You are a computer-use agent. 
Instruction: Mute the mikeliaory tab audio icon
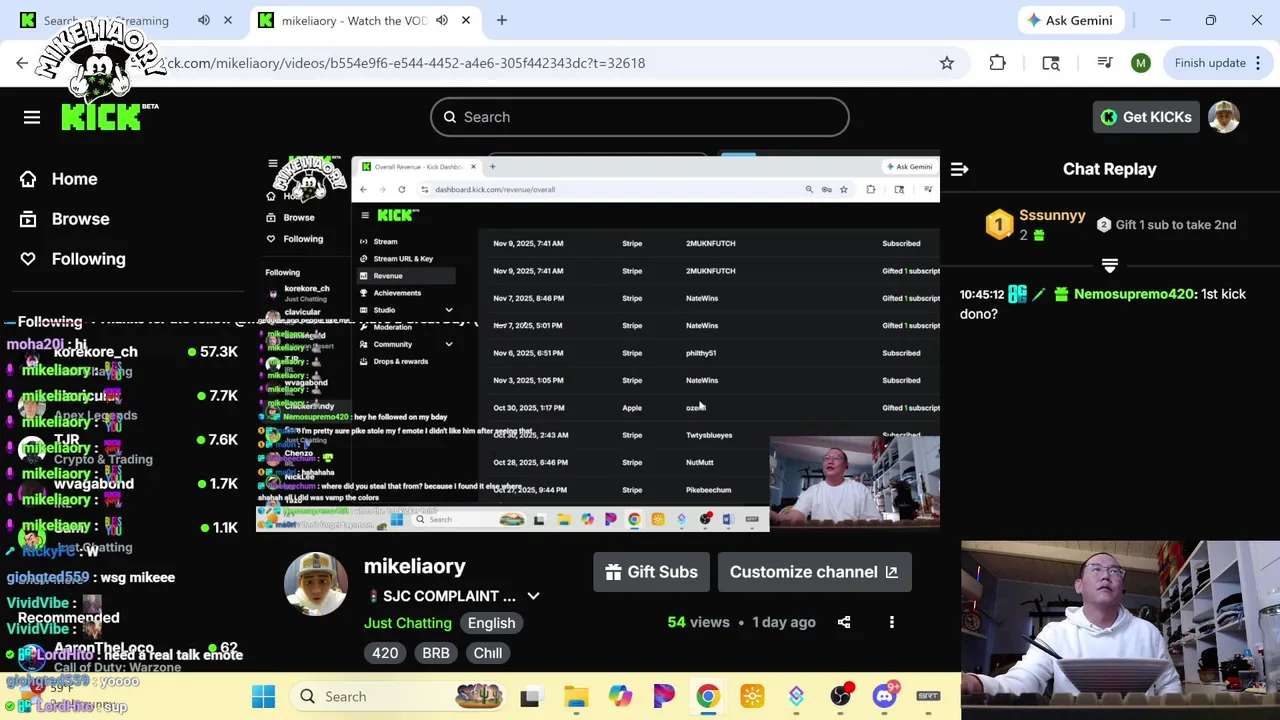tap(442, 20)
